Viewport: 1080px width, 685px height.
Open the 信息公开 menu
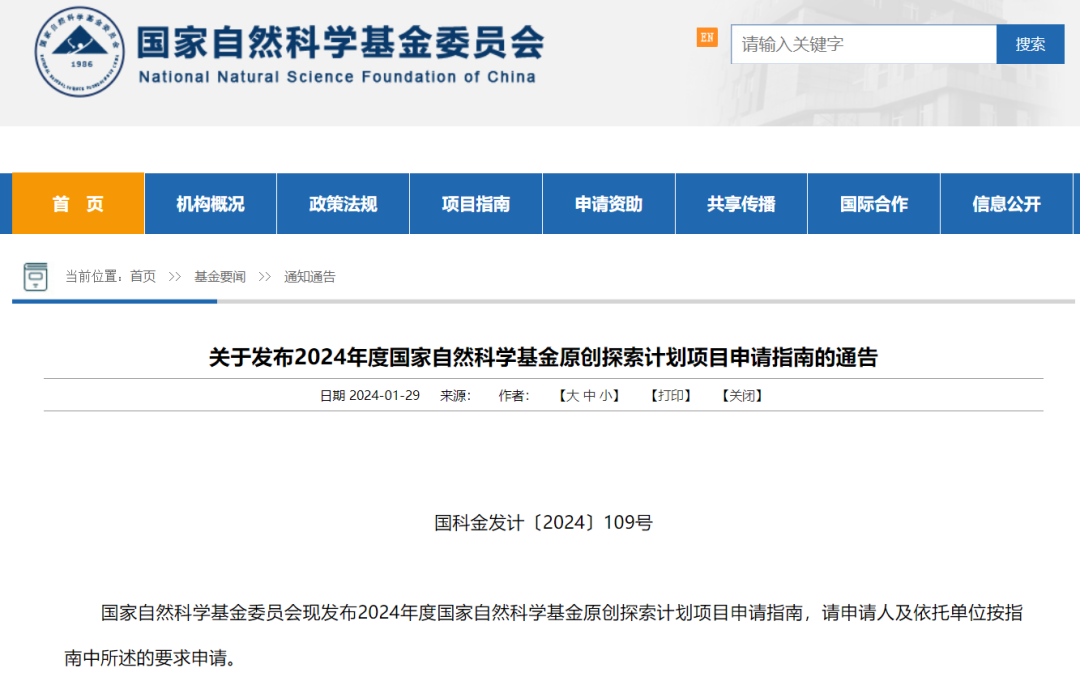point(1006,204)
